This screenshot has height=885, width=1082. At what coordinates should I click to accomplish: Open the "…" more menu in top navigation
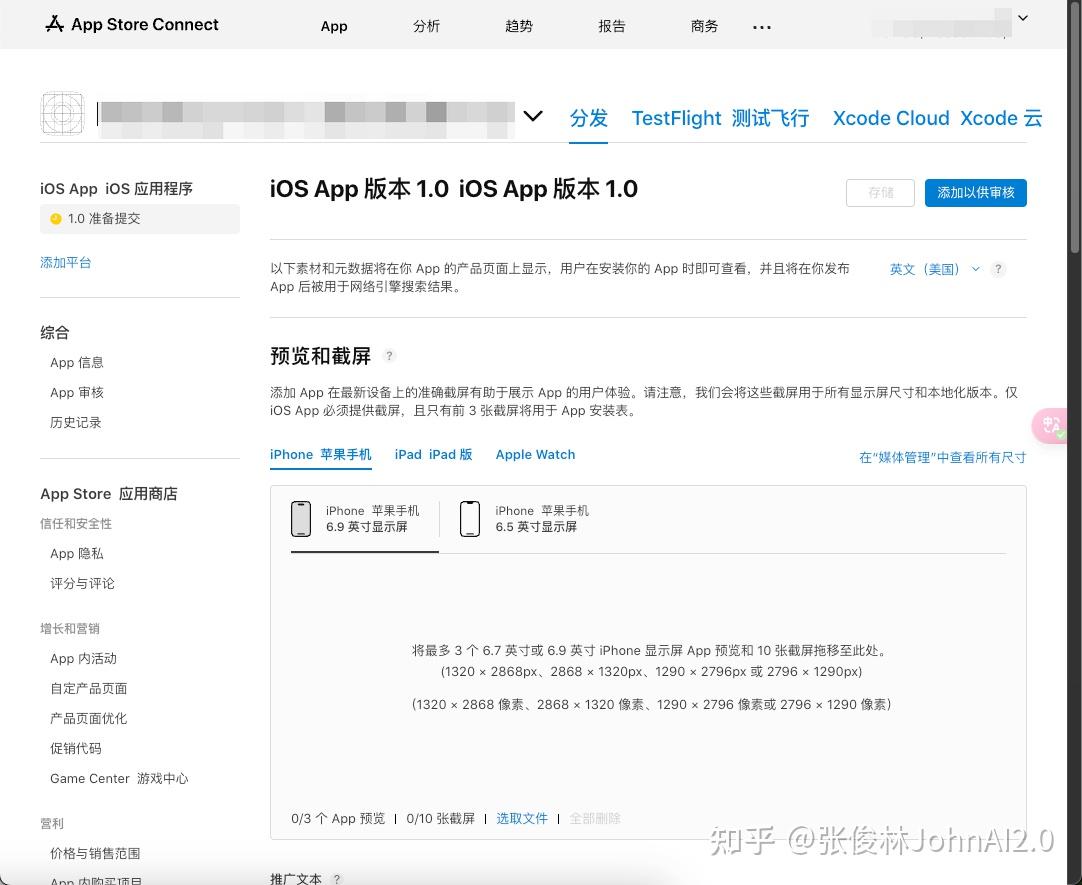click(x=761, y=26)
